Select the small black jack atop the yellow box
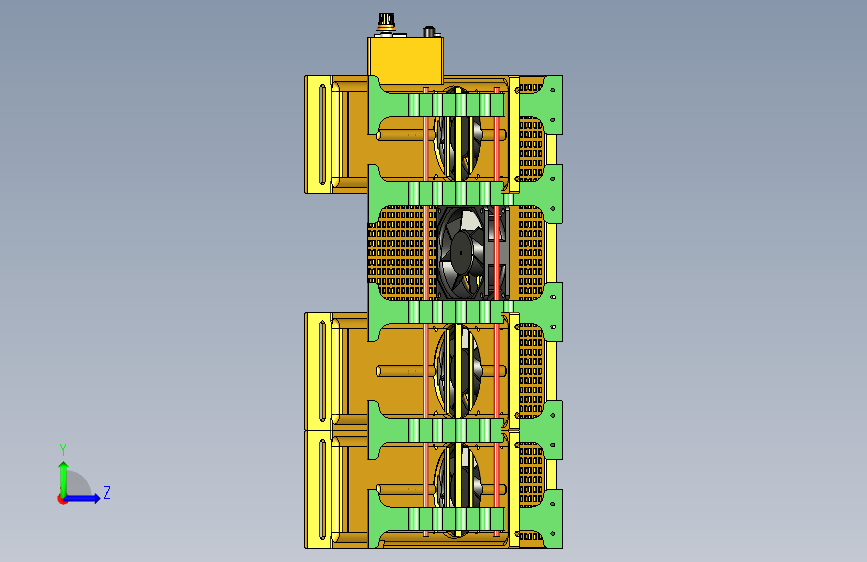The width and height of the screenshot is (867, 562). 429,32
